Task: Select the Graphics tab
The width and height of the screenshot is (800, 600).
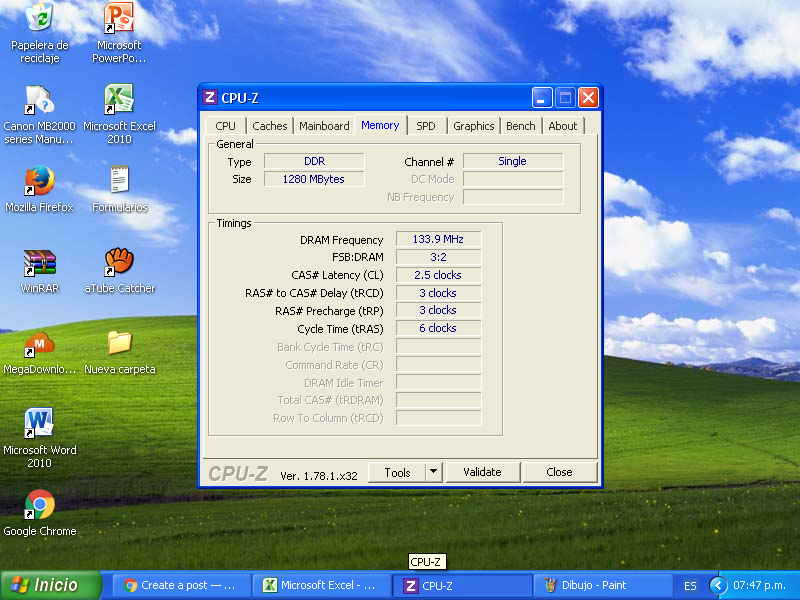Action: [473, 126]
